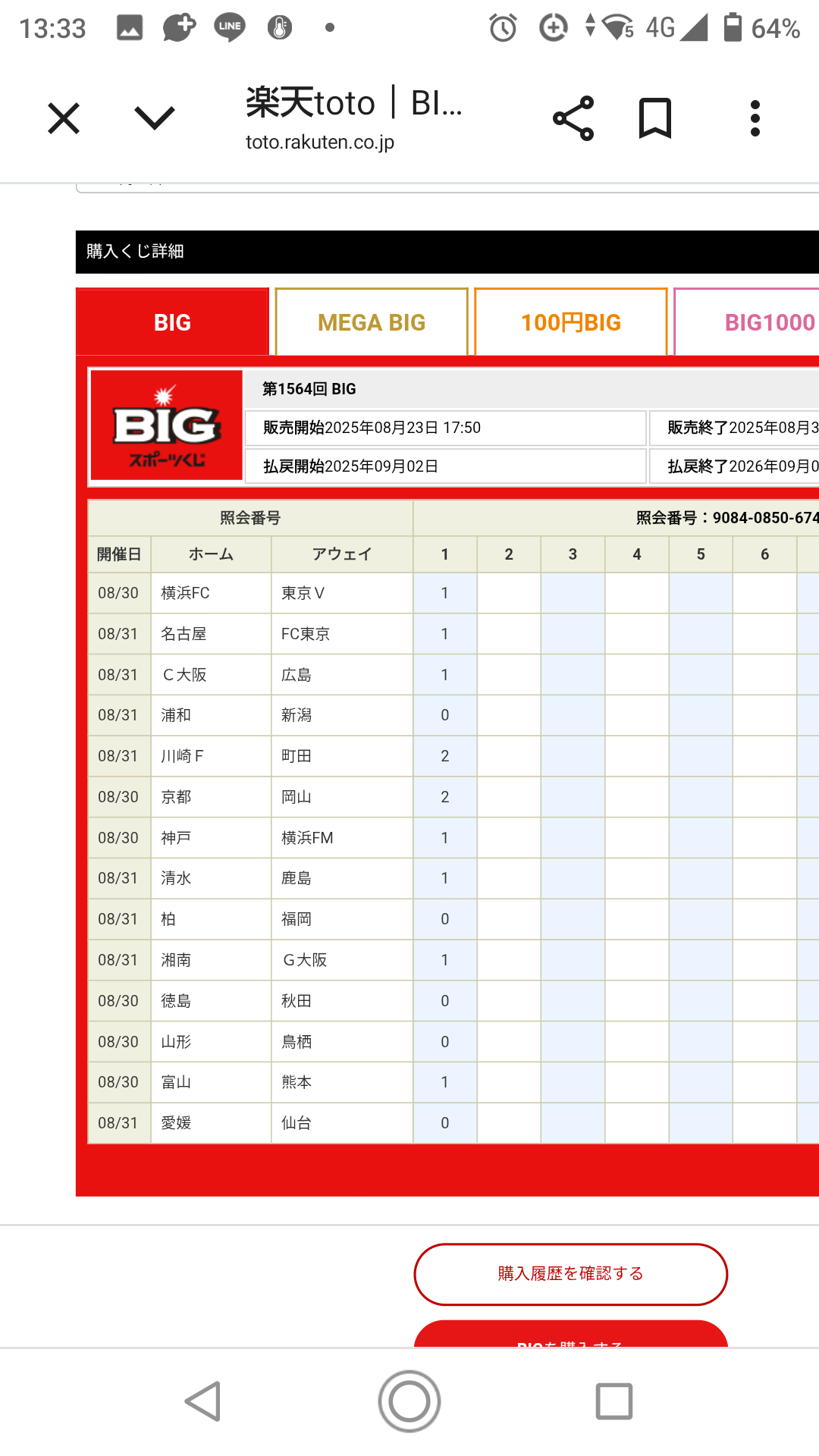This screenshot has width=819, height=1456.
Task: Tap the Android back navigation button
Action: point(203,1401)
